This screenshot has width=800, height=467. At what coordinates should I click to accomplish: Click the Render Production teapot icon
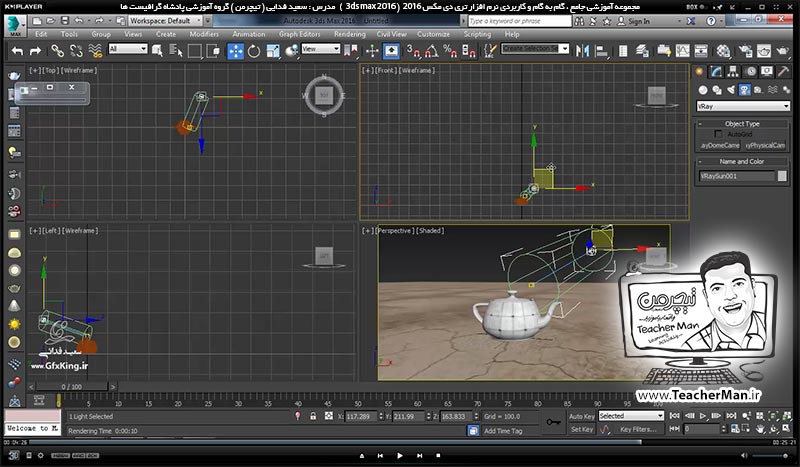[782, 51]
